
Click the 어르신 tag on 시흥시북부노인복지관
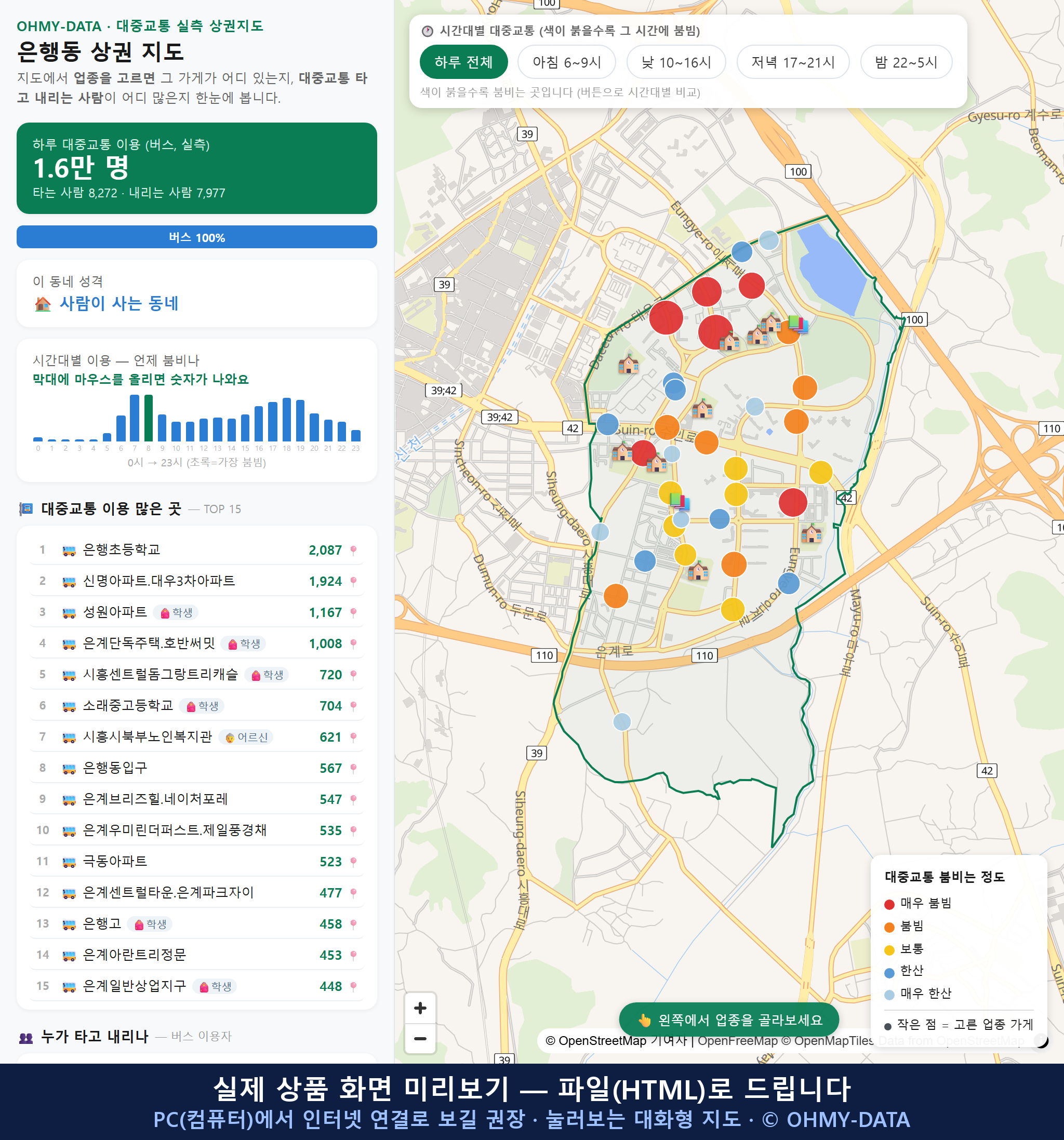246,737
